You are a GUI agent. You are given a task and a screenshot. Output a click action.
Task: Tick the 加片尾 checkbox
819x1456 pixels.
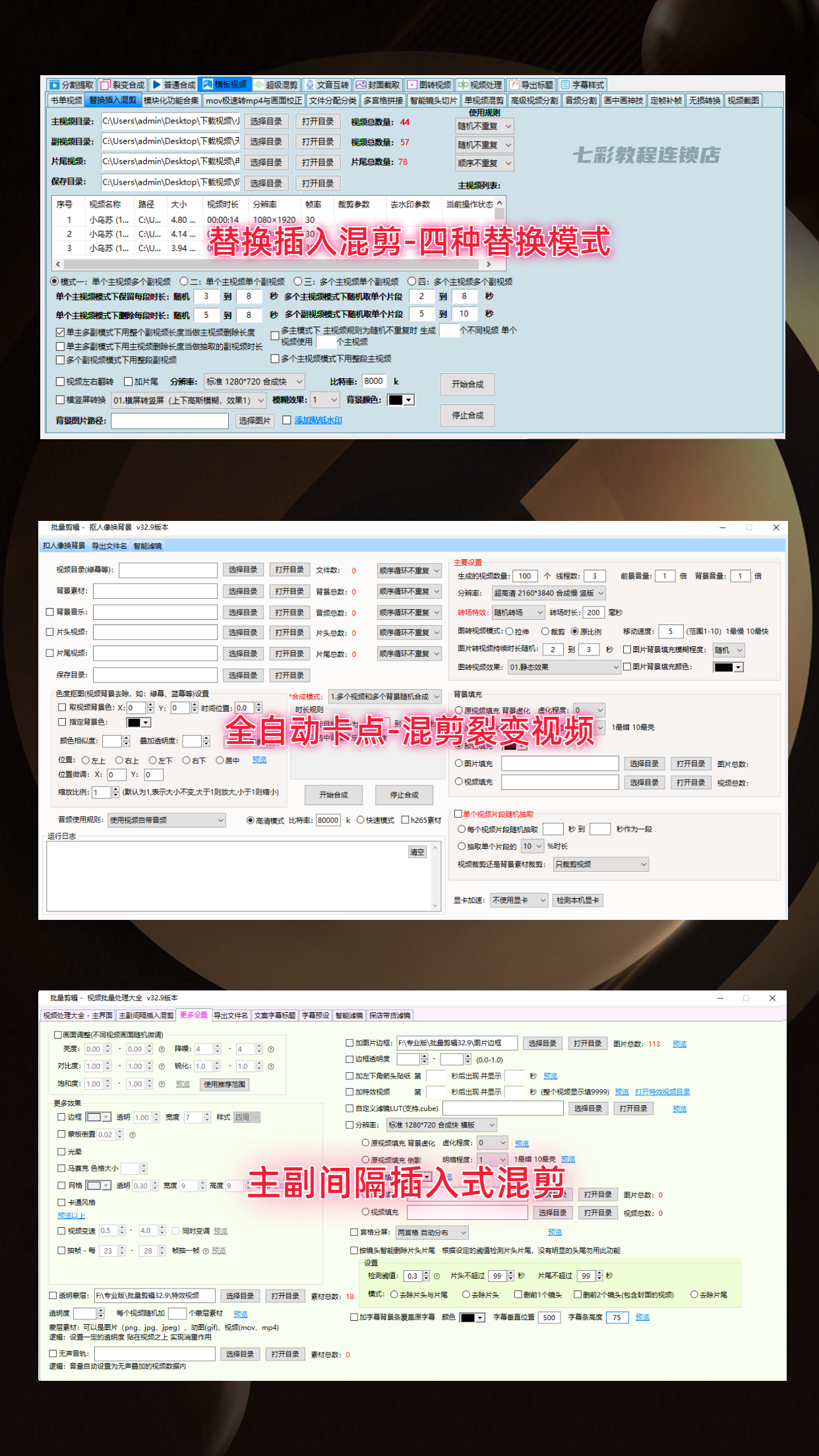tap(129, 382)
